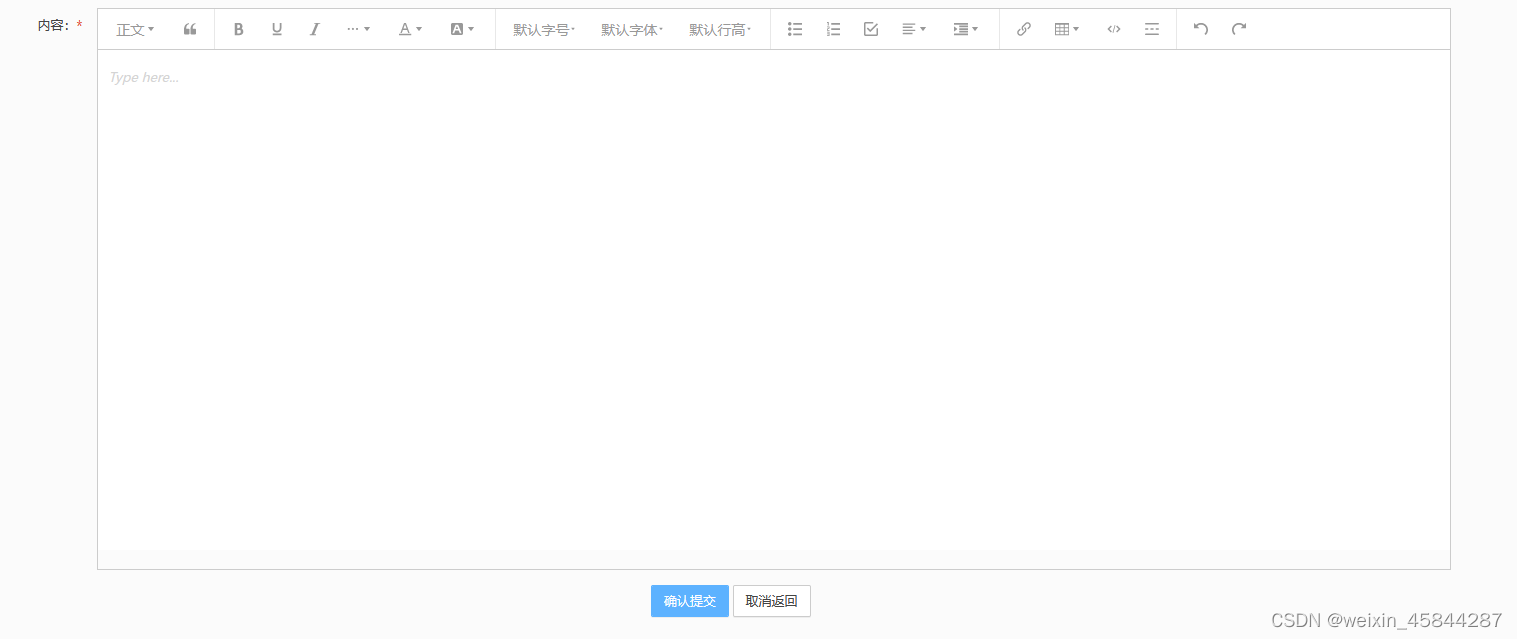The image size is (1517, 639).
Task: Redo the last edit
Action: 1238,29
